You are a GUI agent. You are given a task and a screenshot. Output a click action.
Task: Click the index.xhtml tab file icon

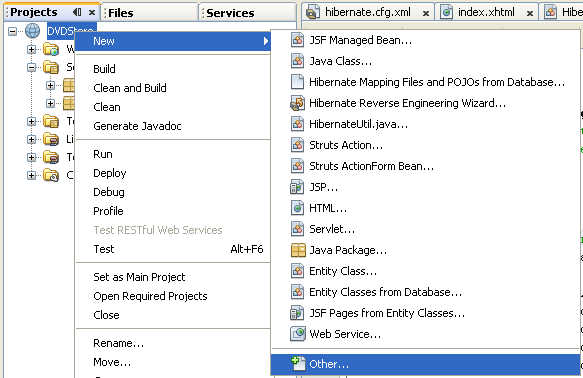447,12
